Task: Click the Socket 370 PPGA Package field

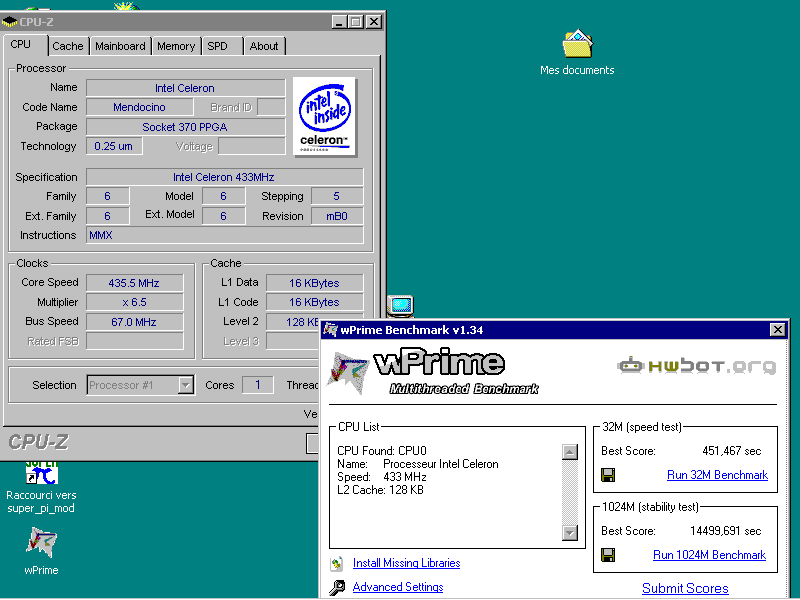Action: coord(185,127)
